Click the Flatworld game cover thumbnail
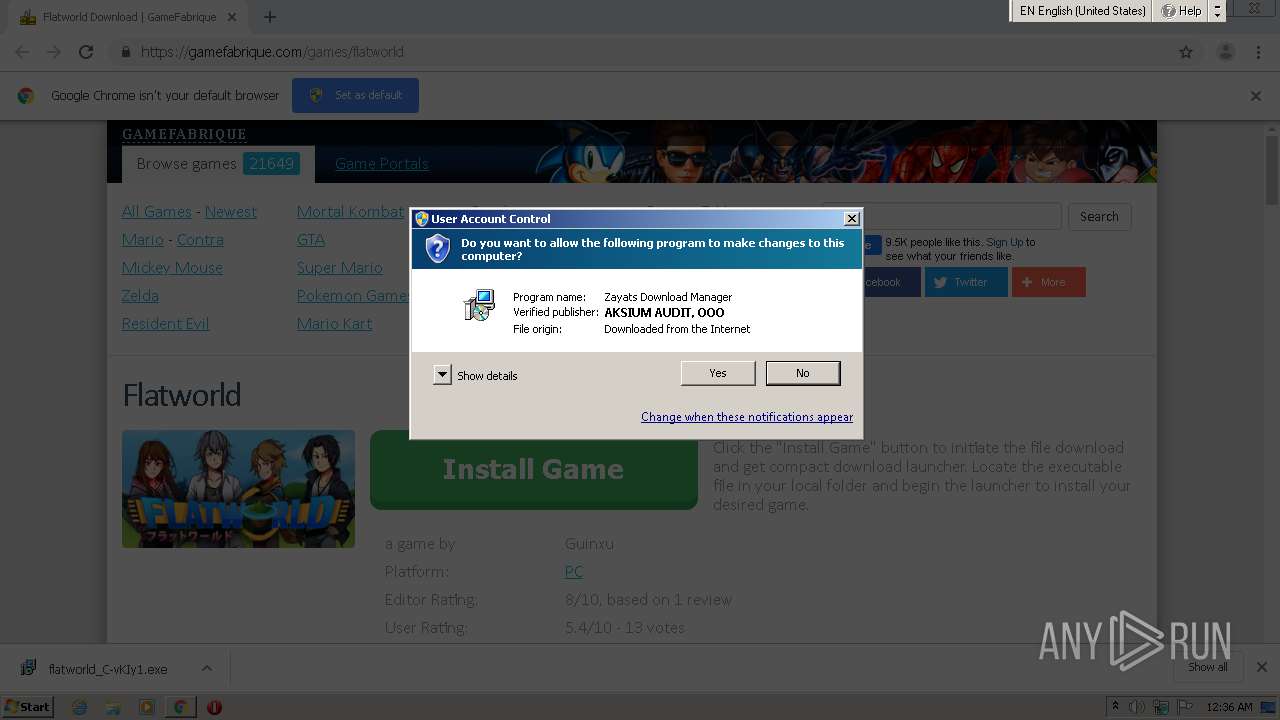This screenshot has width=1280, height=720. tap(238, 489)
